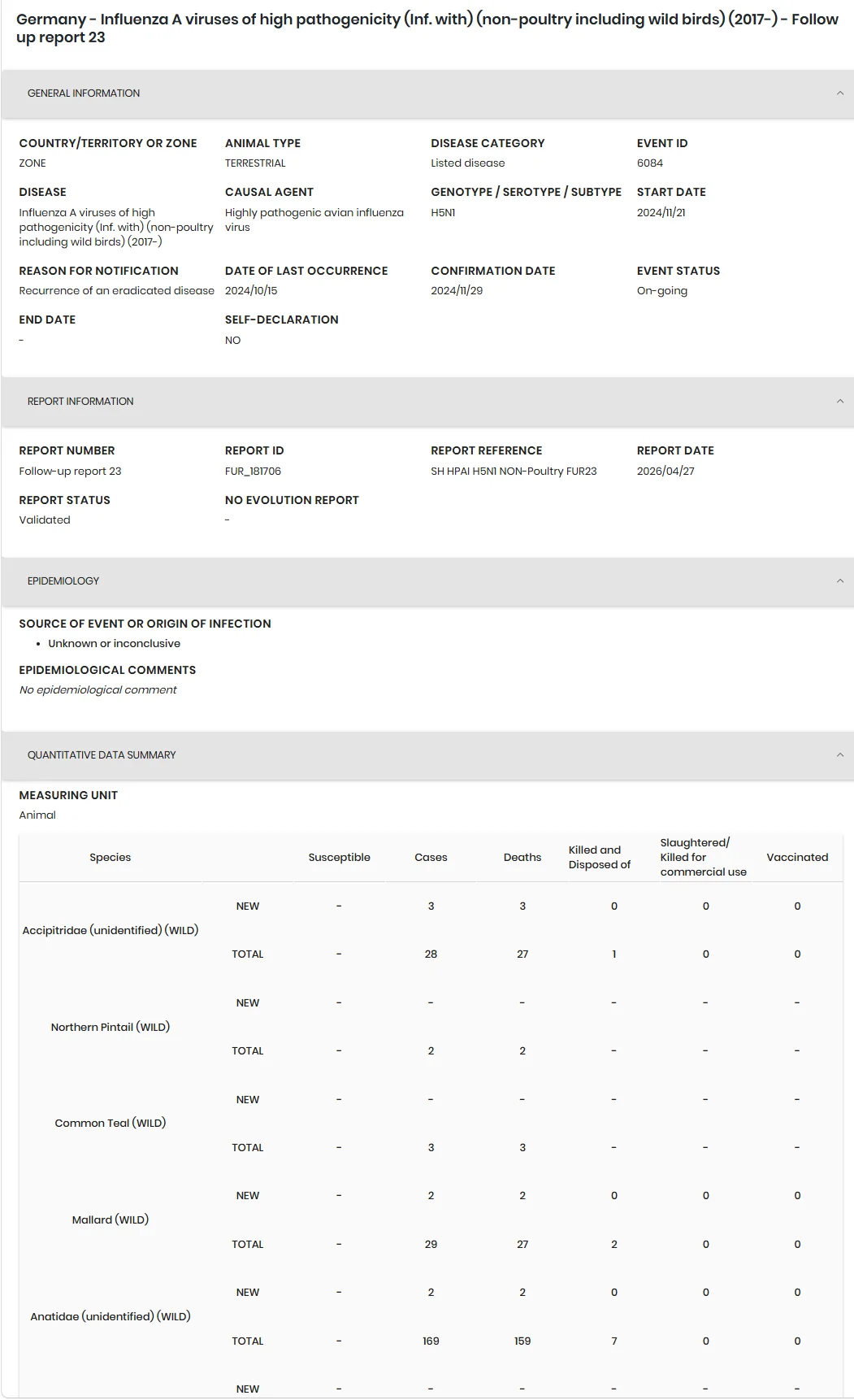Click Anatidae total cases value 169
The width and height of the screenshot is (854, 1400).
[431, 1341]
